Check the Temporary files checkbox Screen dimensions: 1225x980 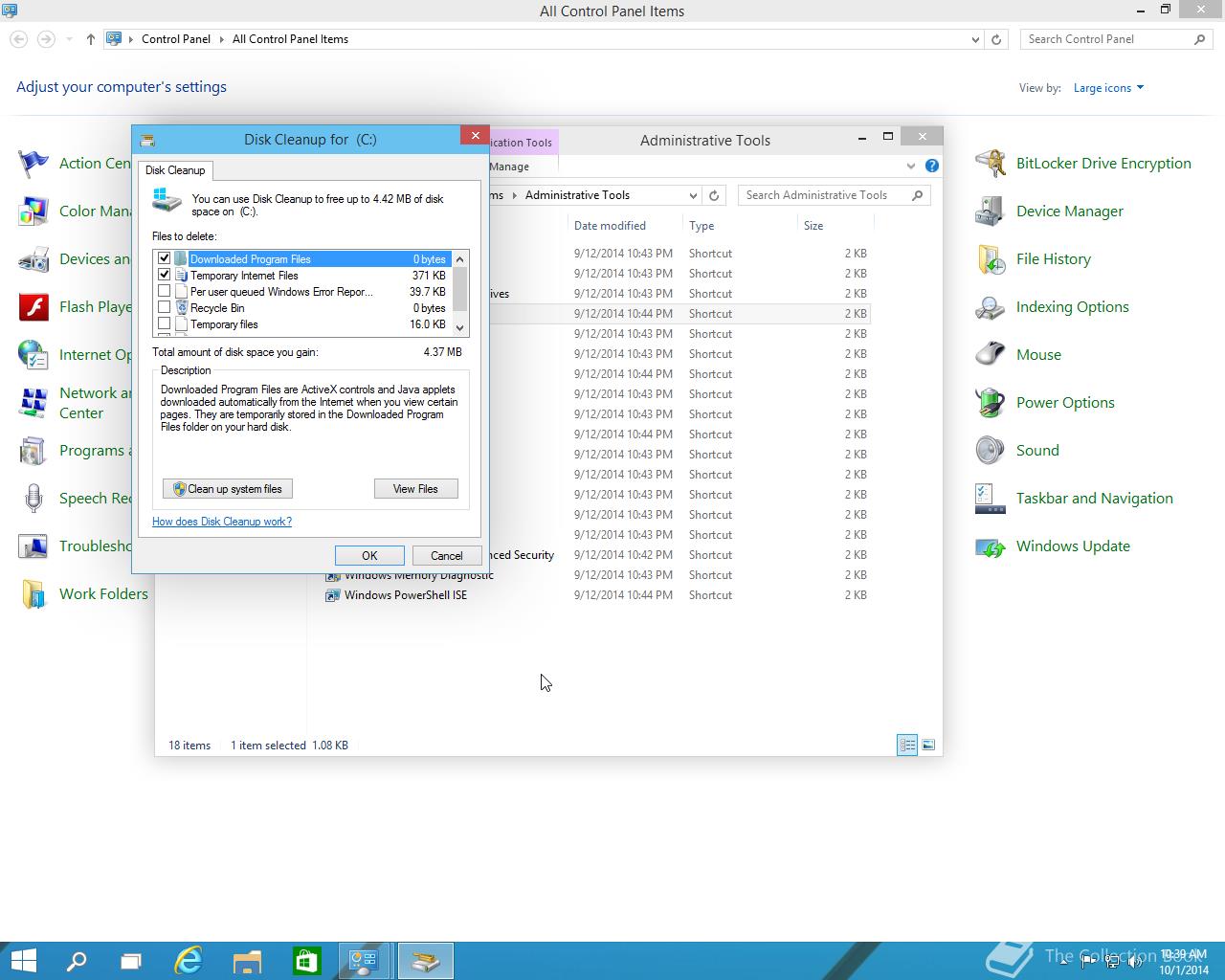(164, 323)
